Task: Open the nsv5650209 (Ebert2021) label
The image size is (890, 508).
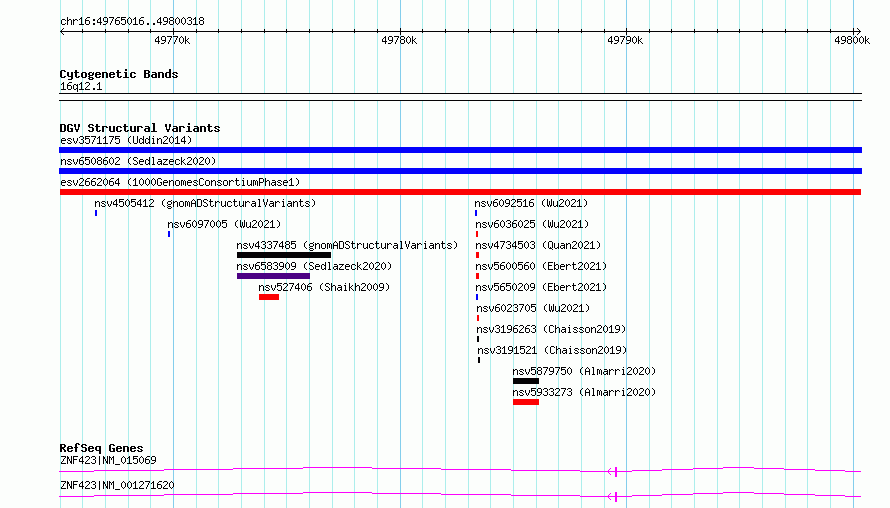Action: [x=541, y=287]
